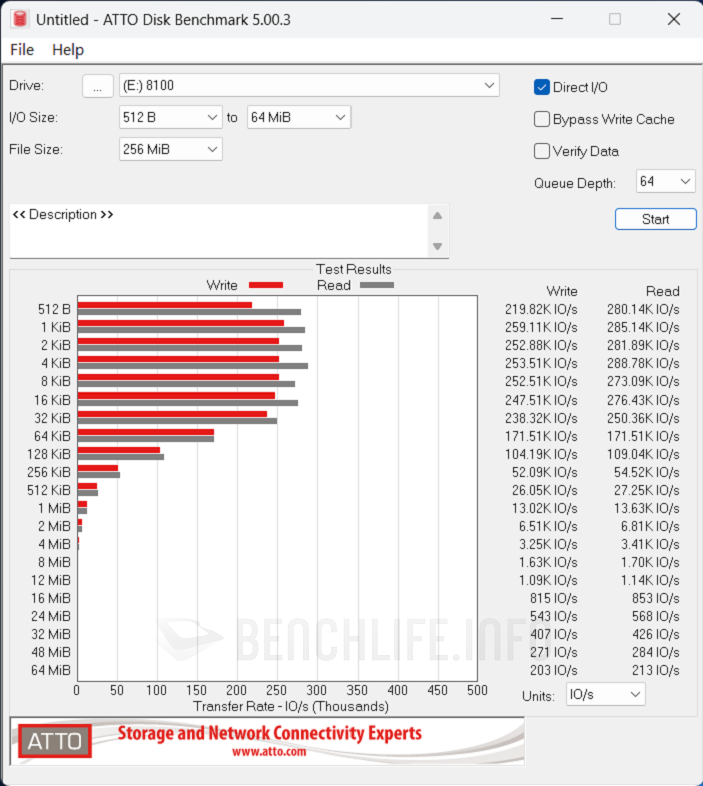This screenshot has height=786, width=703.
Task: Open the Help menu
Action: (68, 50)
